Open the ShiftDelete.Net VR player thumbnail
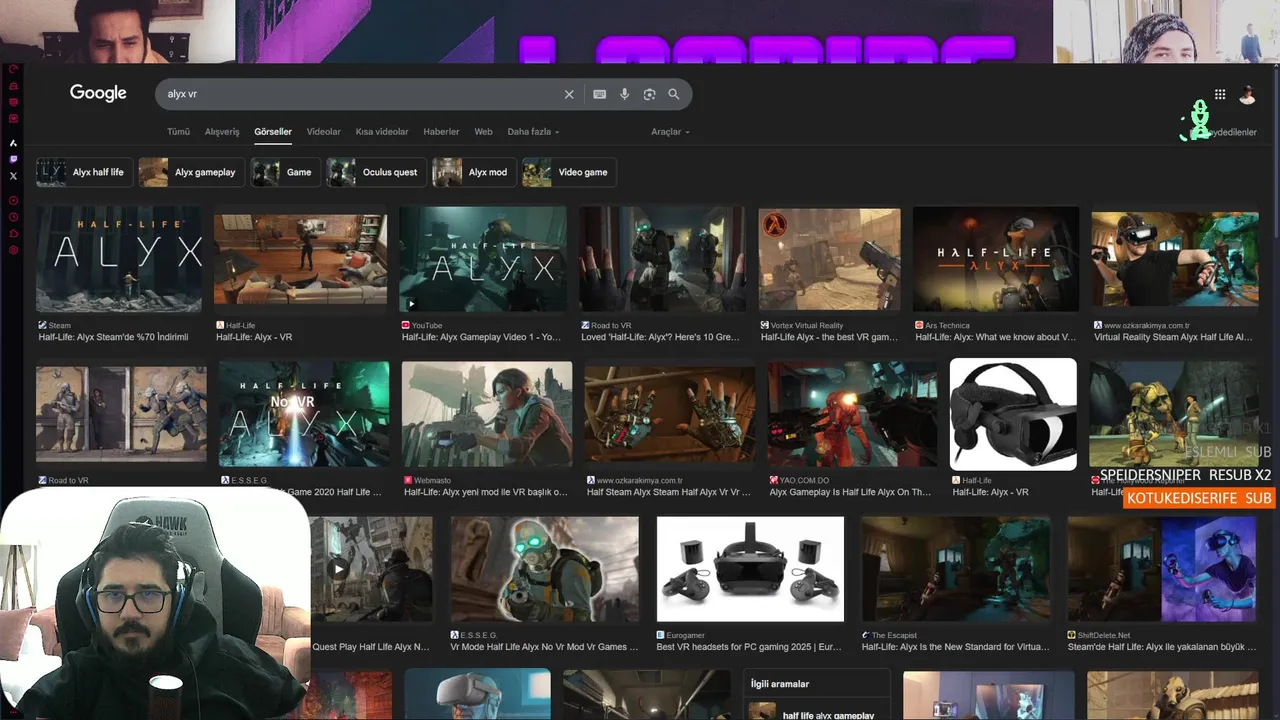 point(1162,569)
